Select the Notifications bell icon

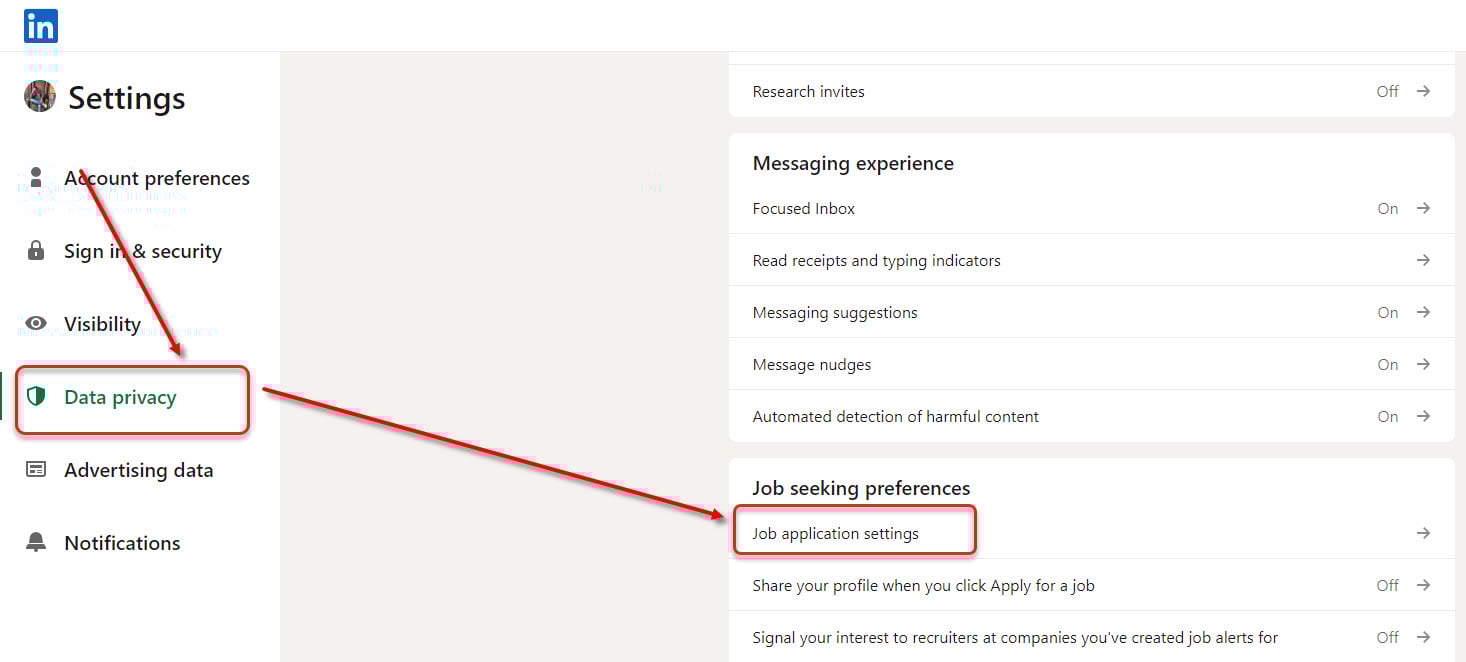[x=36, y=542]
